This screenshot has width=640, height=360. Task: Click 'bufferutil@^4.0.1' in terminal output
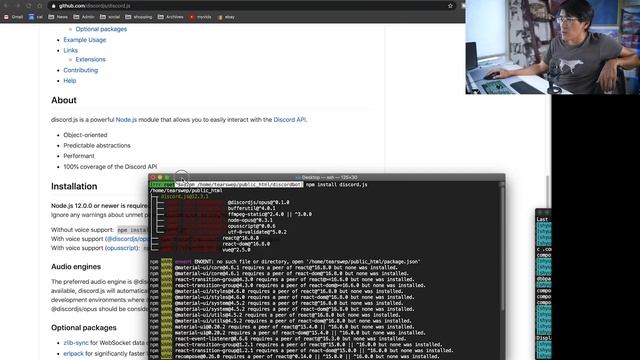pos(251,208)
